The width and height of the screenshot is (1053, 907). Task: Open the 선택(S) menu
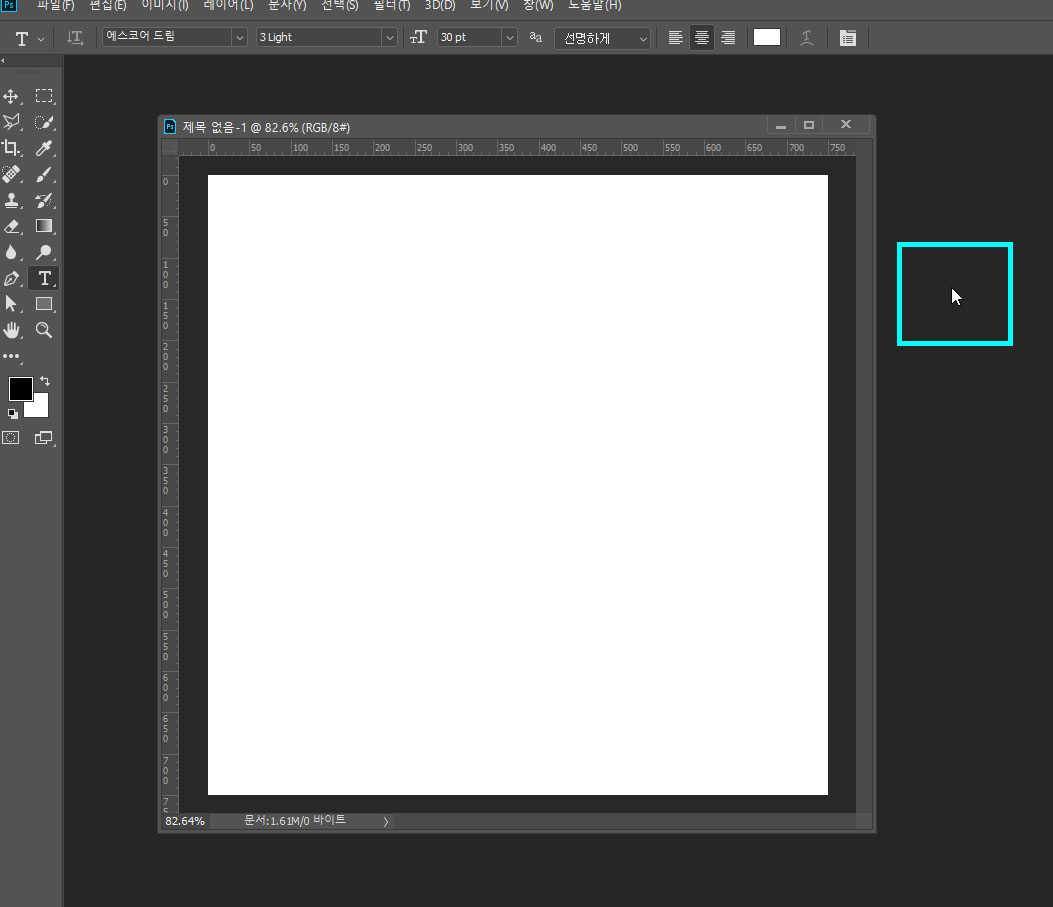(340, 5)
